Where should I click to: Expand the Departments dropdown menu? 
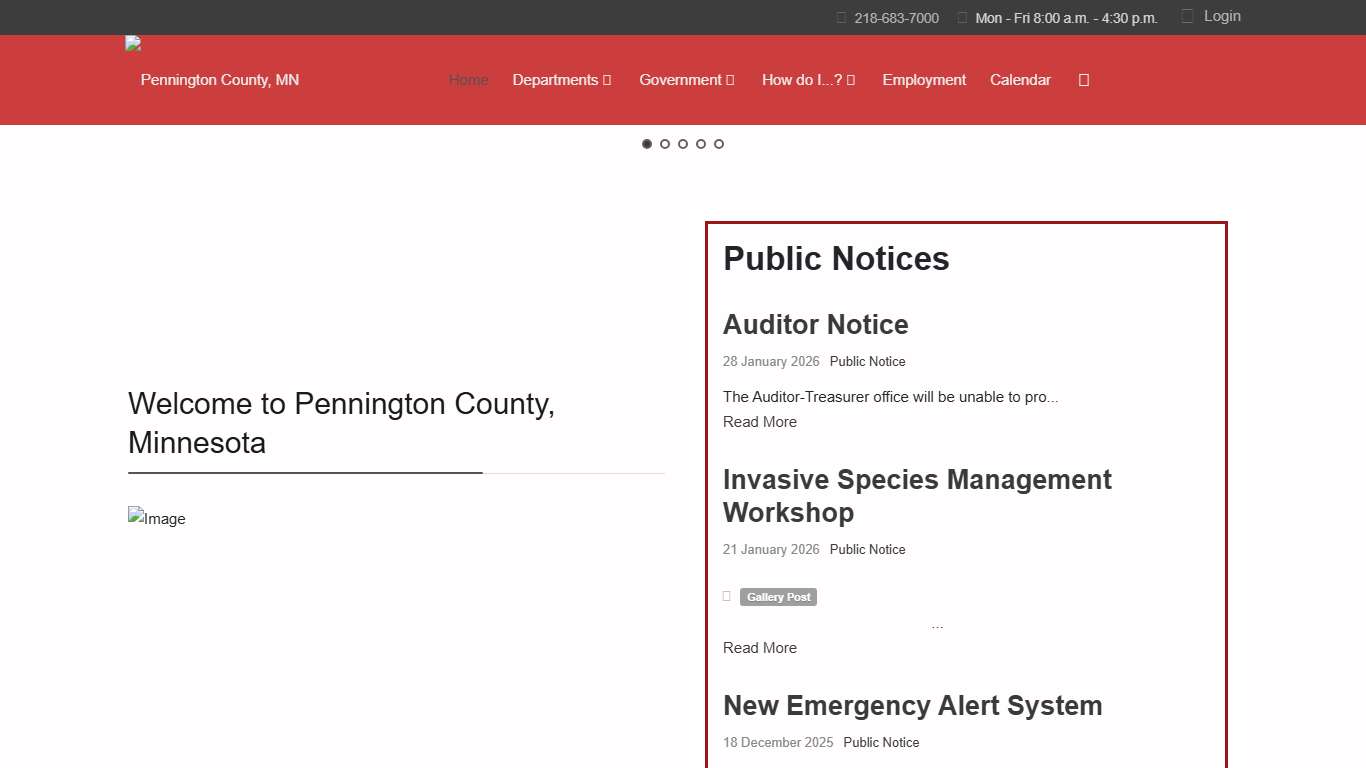[x=561, y=80]
